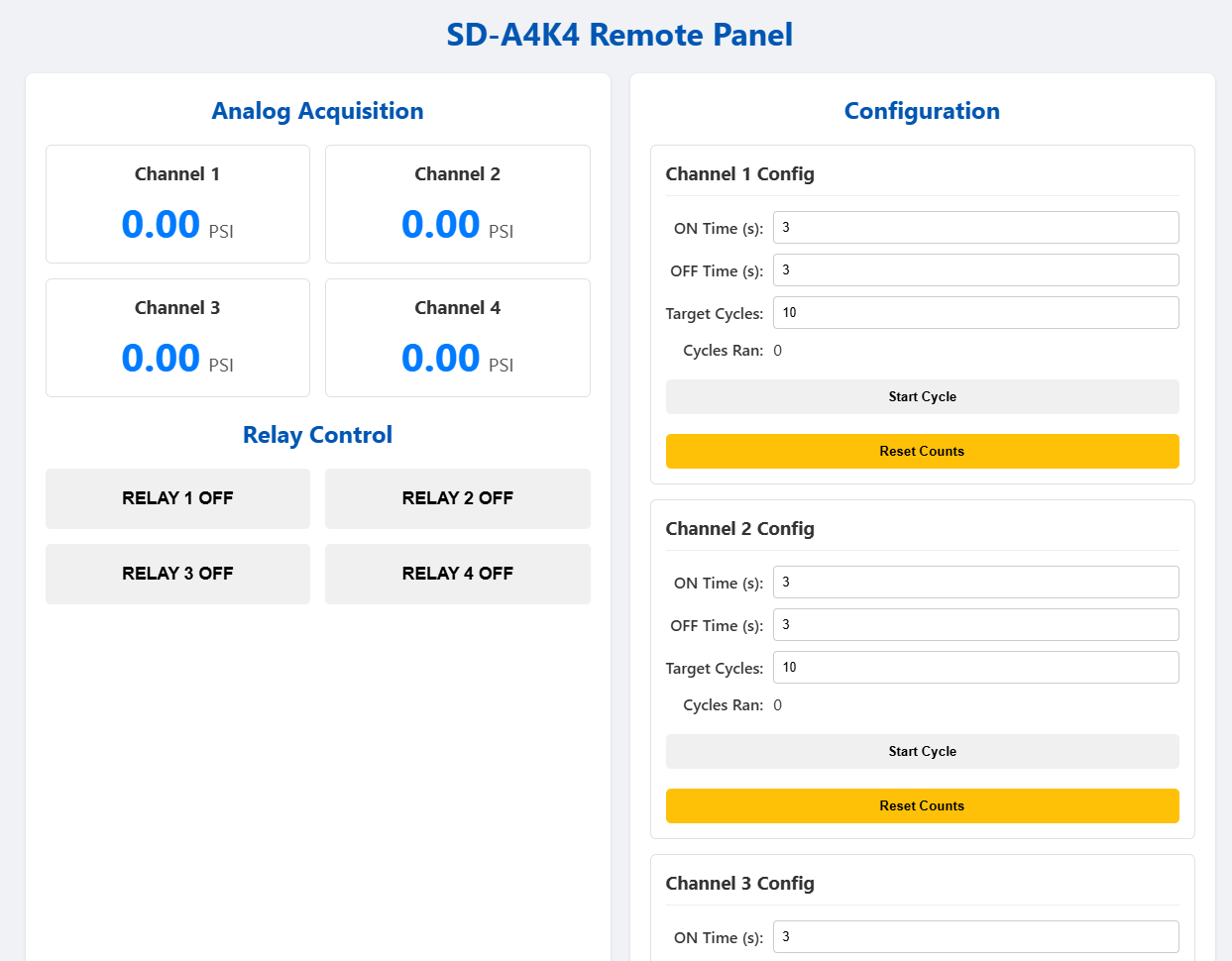
Task: Select Channel 1 ON Time input
Action: point(975,227)
